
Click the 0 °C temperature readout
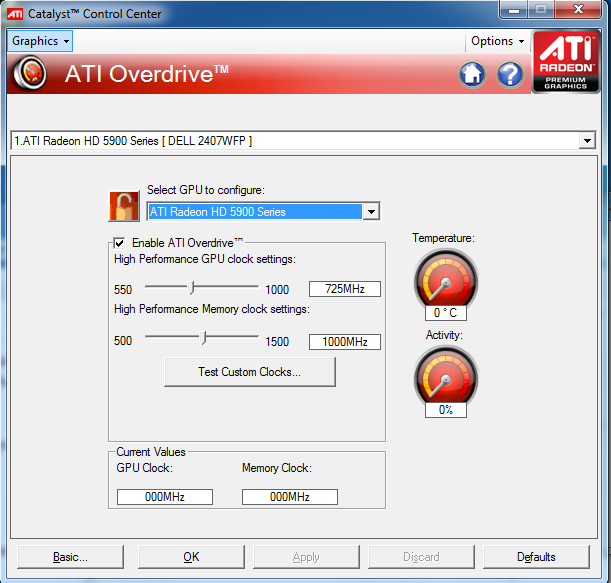click(x=446, y=313)
